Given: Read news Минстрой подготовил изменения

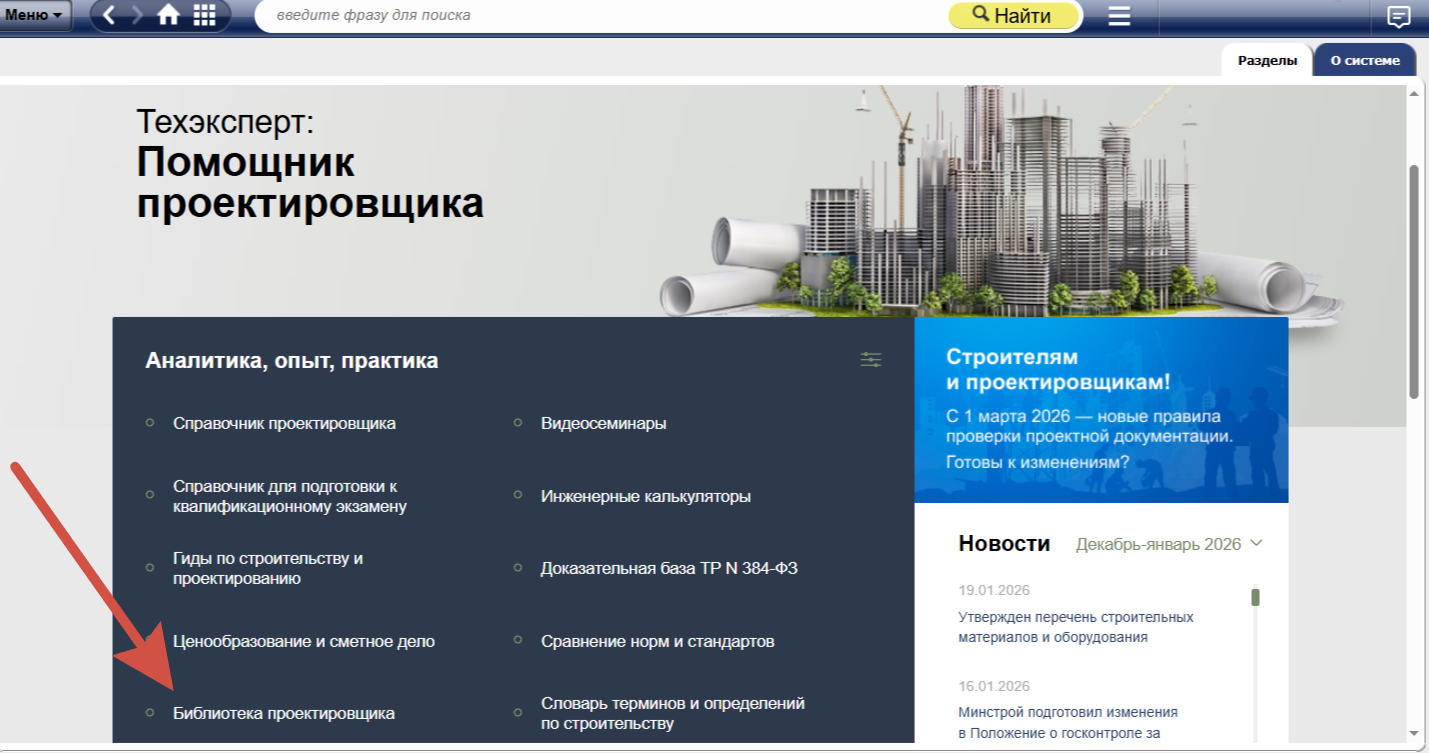Looking at the screenshot, I should coord(1068,722).
